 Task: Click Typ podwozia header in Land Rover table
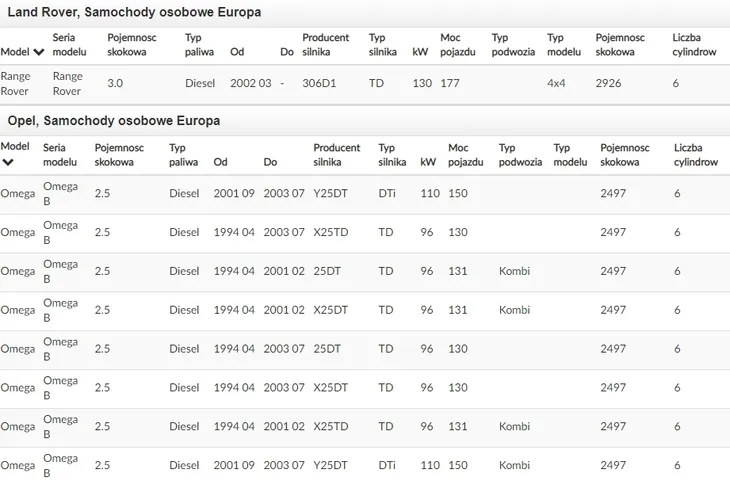point(513,45)
